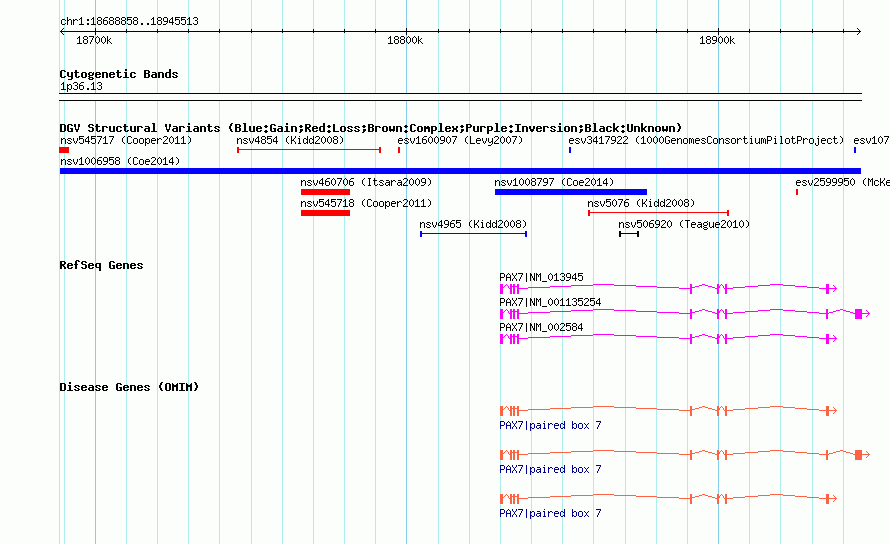Click the 1p36.13 band label
Image resolution: width=890 pixels, height=544 pixels.
pos(81,86)
